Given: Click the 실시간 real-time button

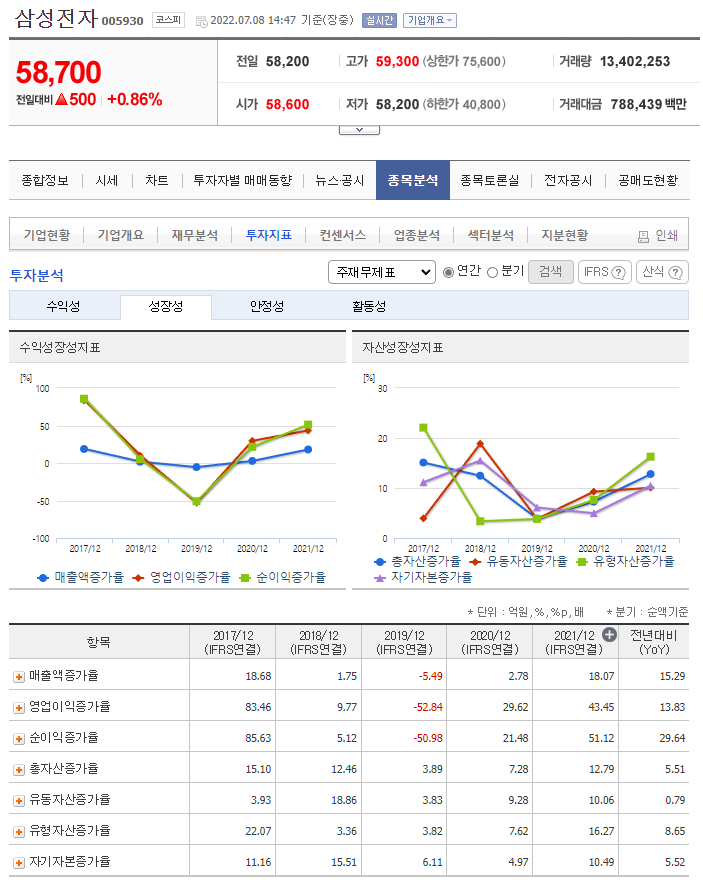Looking at the screenshot, I should click(379, 20).
